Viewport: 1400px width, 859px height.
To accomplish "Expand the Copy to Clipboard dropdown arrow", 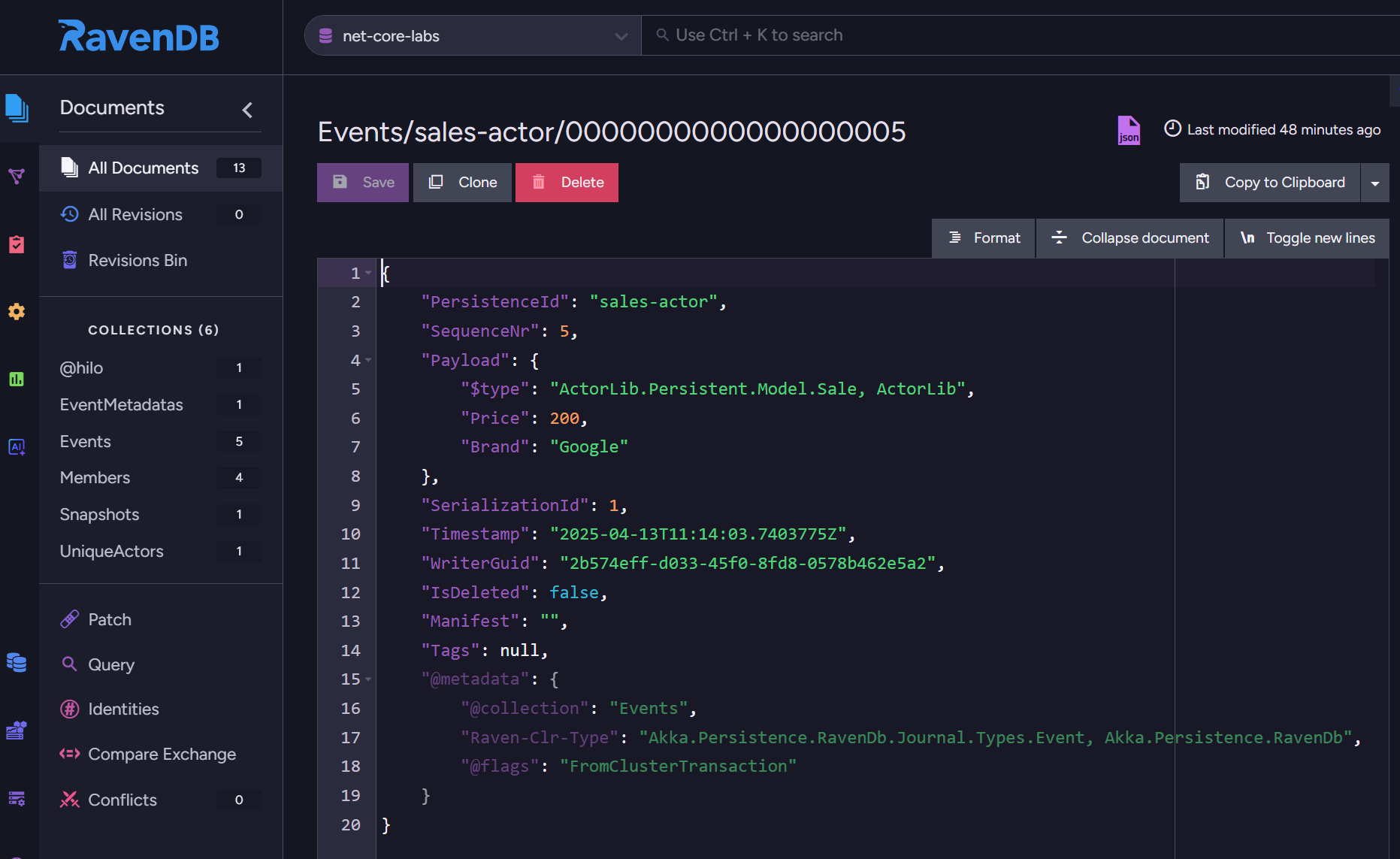I will (x=1374, y=183).
